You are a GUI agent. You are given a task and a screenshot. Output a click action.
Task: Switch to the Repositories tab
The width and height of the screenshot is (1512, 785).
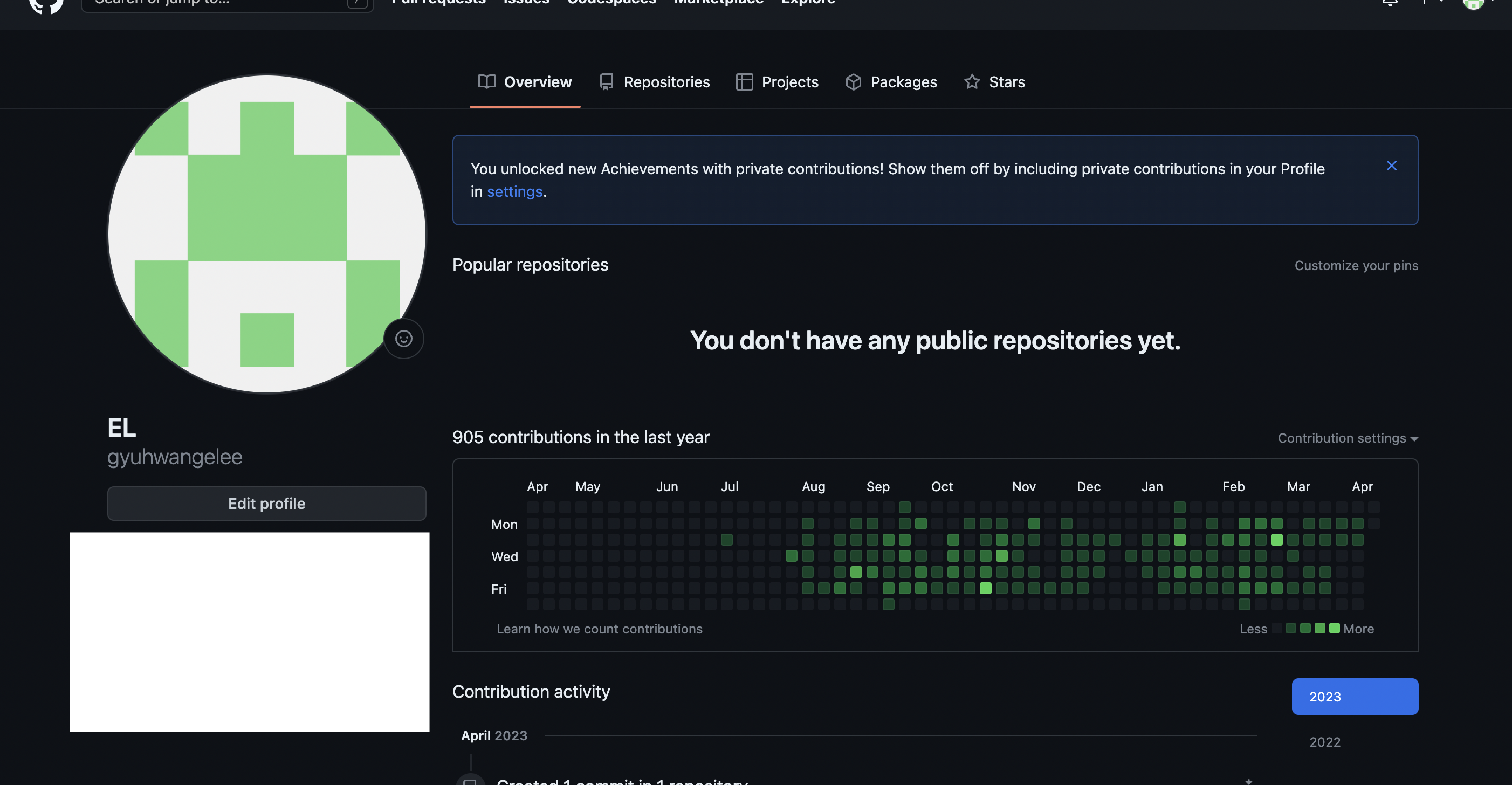[x=655, y=82]
